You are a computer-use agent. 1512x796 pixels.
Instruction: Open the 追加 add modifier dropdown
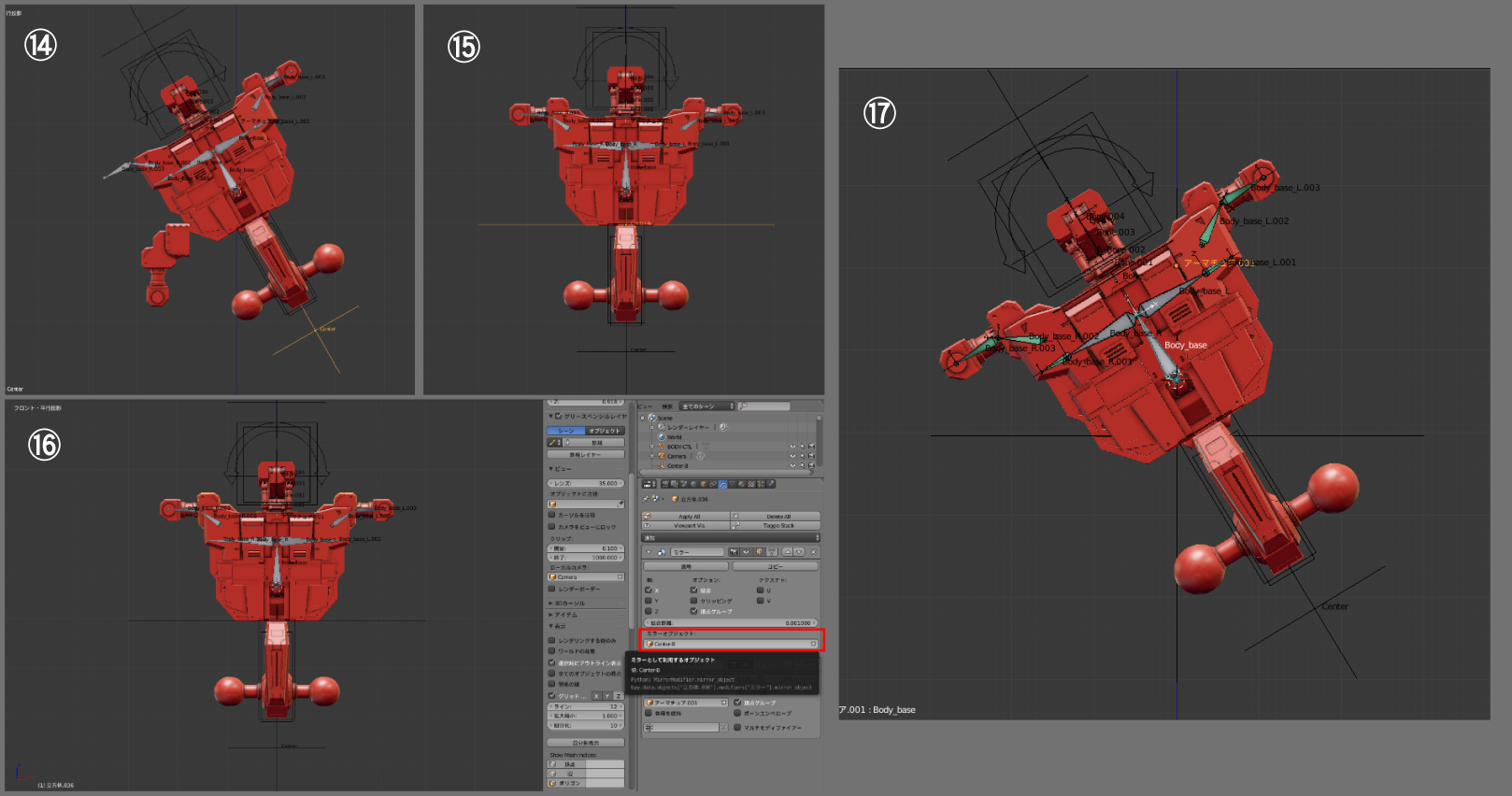click(x=730, y=538)
